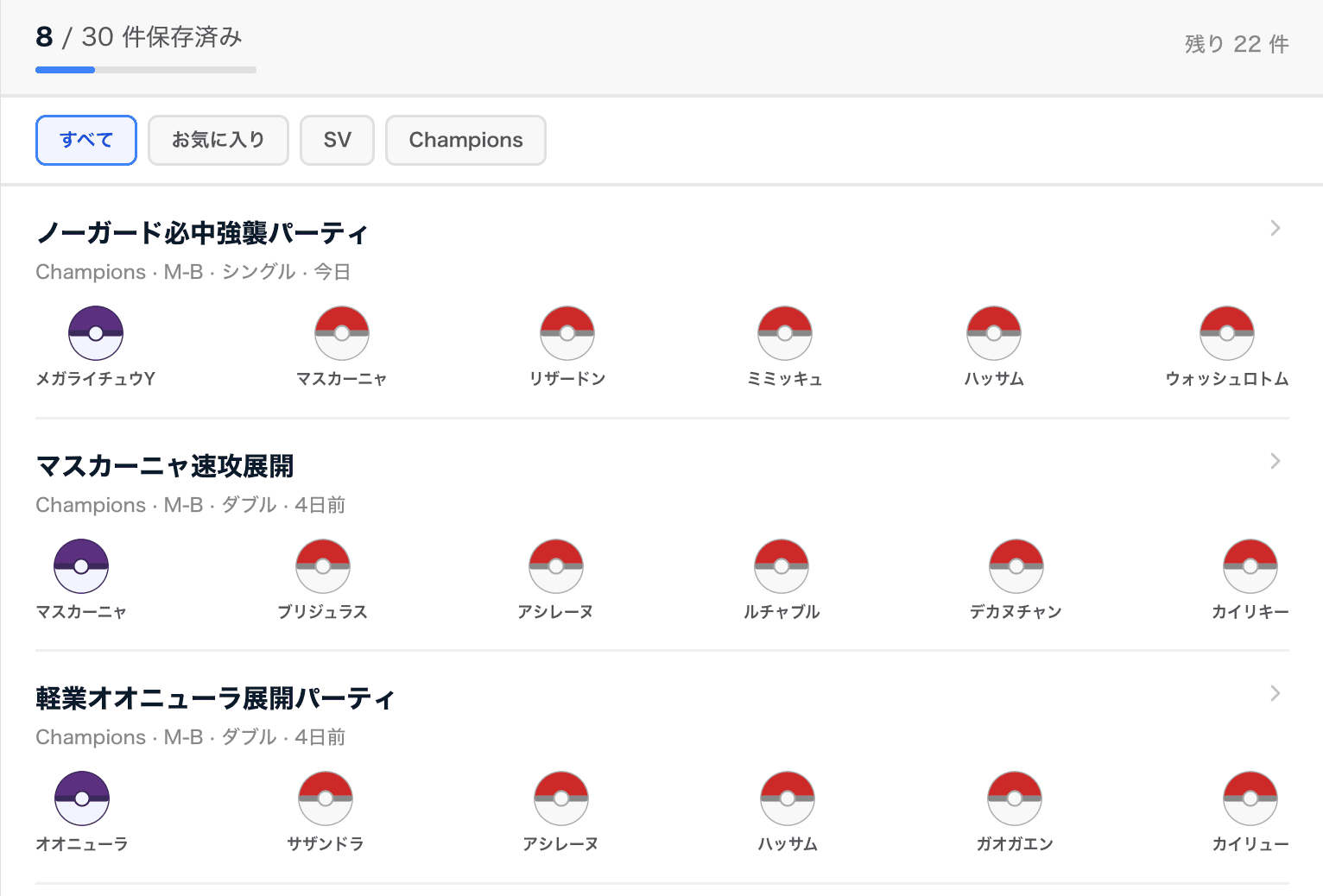The image size is (1323, 896).
Task: Select the ミミッキュ pokeball icon
Action: [785, 332]
